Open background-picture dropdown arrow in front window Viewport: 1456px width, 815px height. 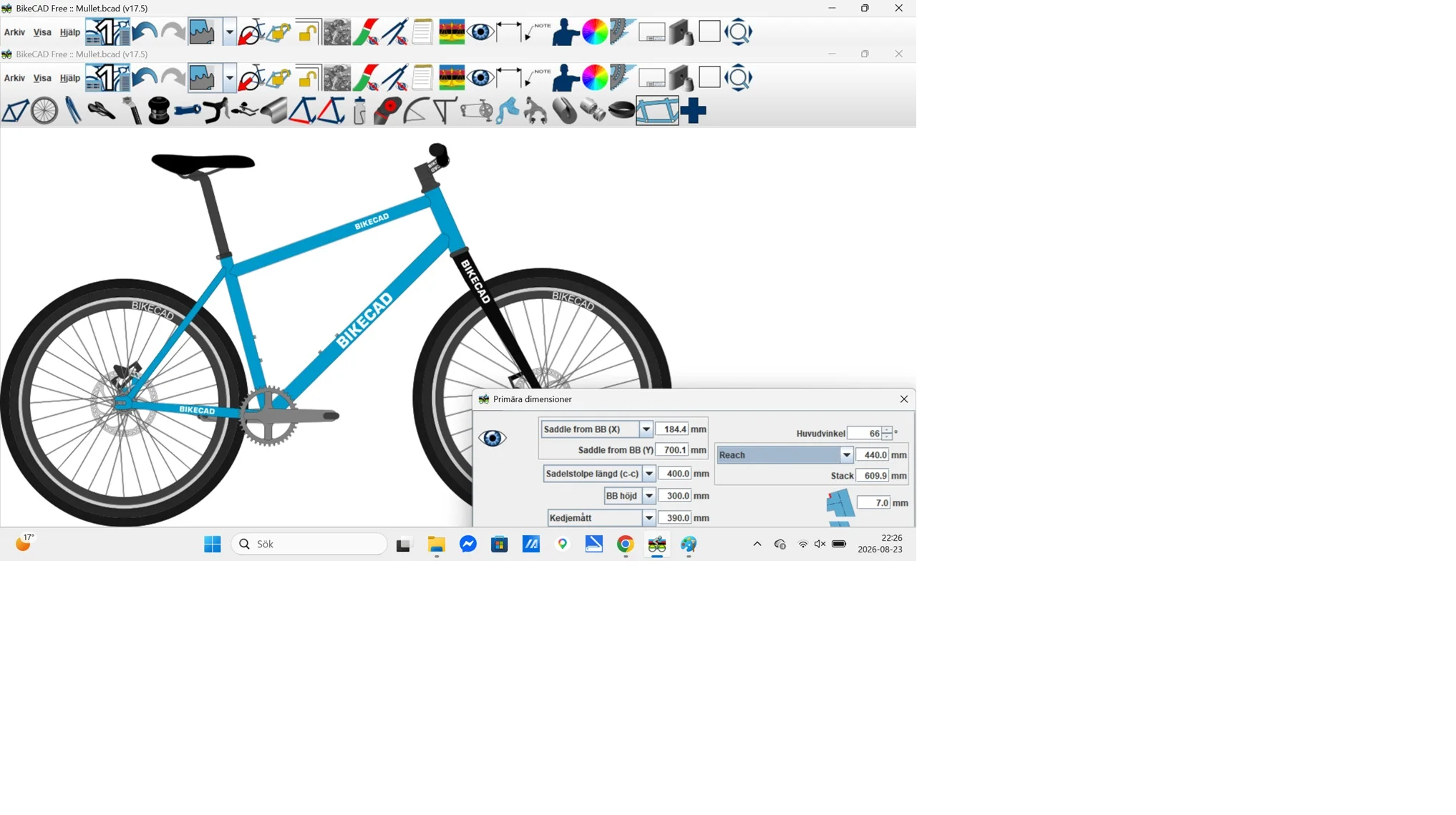[x=229, y=78]
